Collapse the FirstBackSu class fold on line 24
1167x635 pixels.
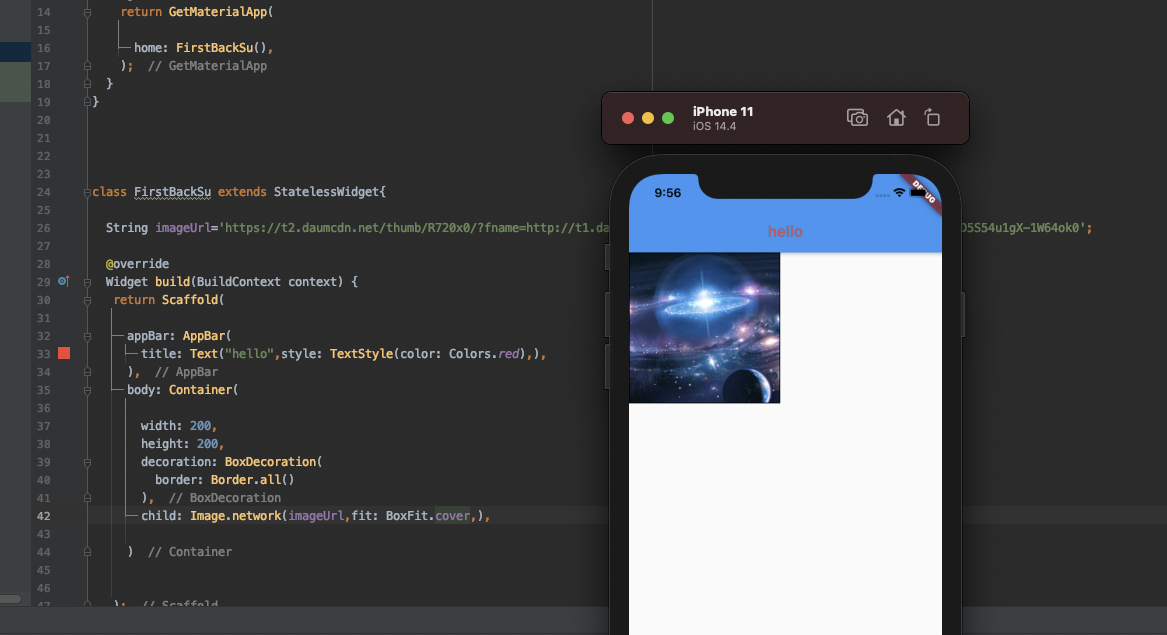coord(87,192)
